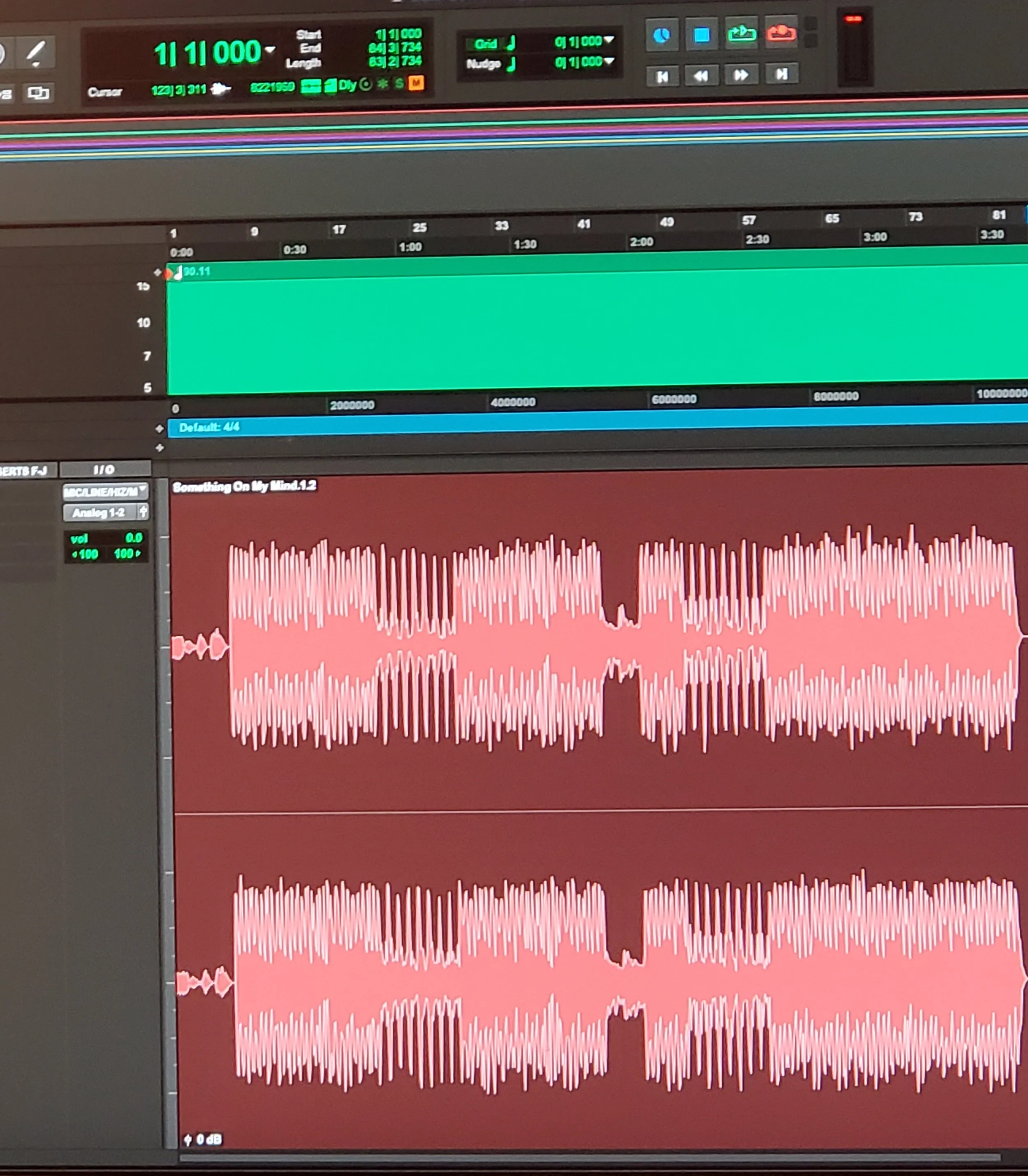1028x1176 pixels.
Task: Click the I/O column header
Action: pos(104,469)
